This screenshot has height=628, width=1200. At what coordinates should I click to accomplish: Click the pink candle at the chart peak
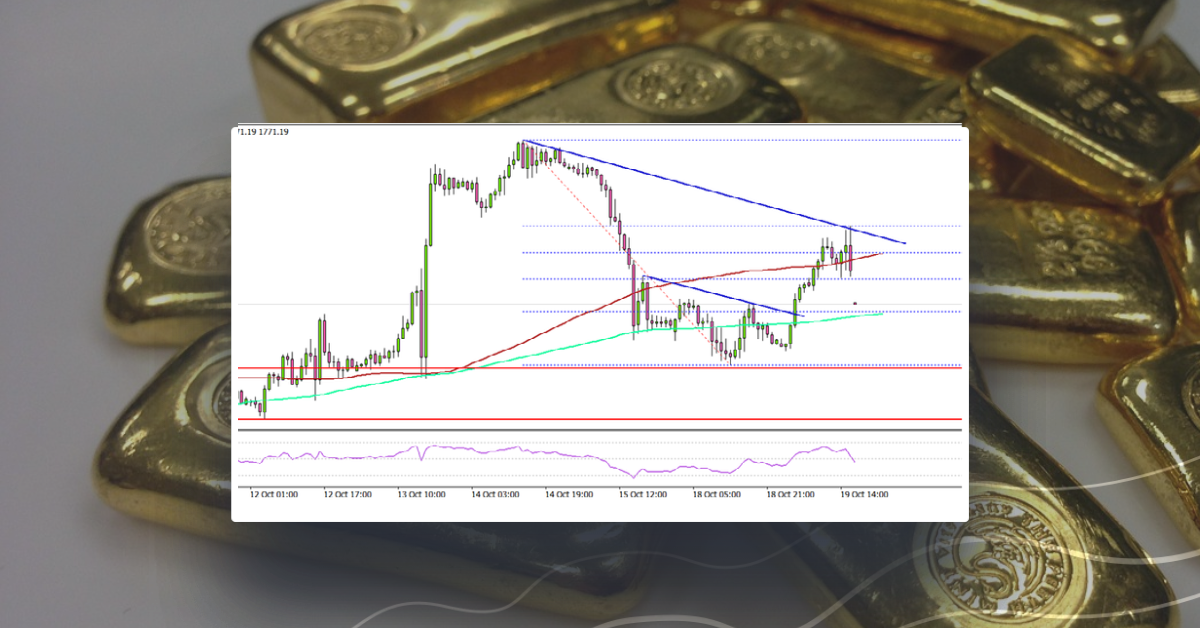pos(522,155)
